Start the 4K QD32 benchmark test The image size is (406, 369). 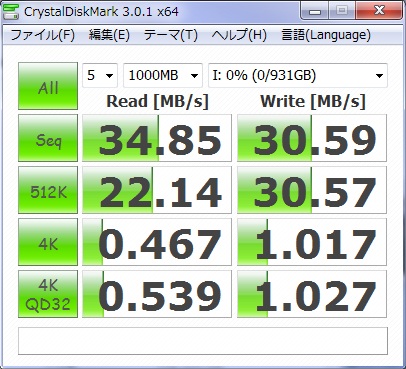pyautogui.click(x=48, y=294)
